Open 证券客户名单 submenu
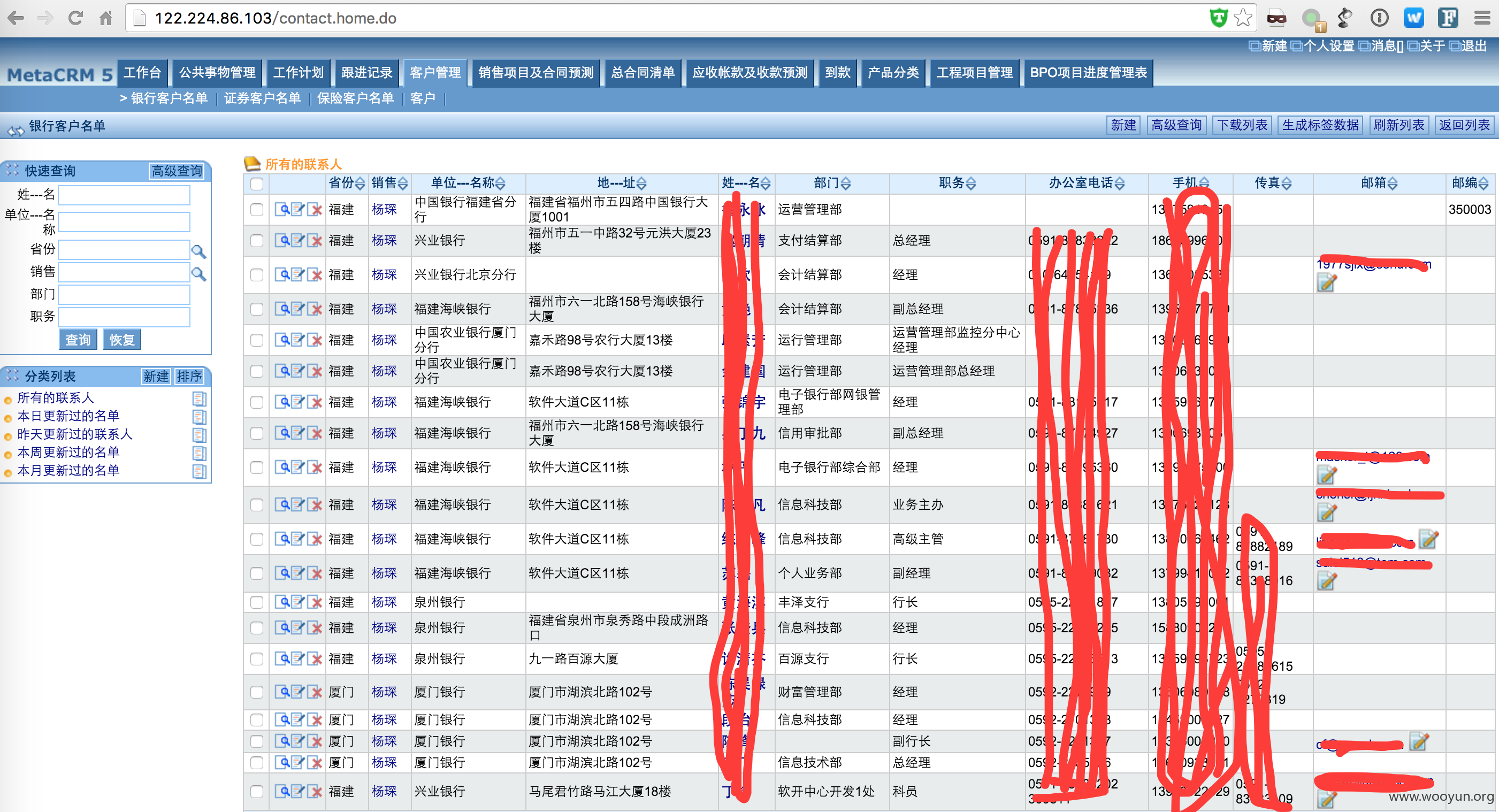The height and width of the screenshot is (812, 1499). 263,98
